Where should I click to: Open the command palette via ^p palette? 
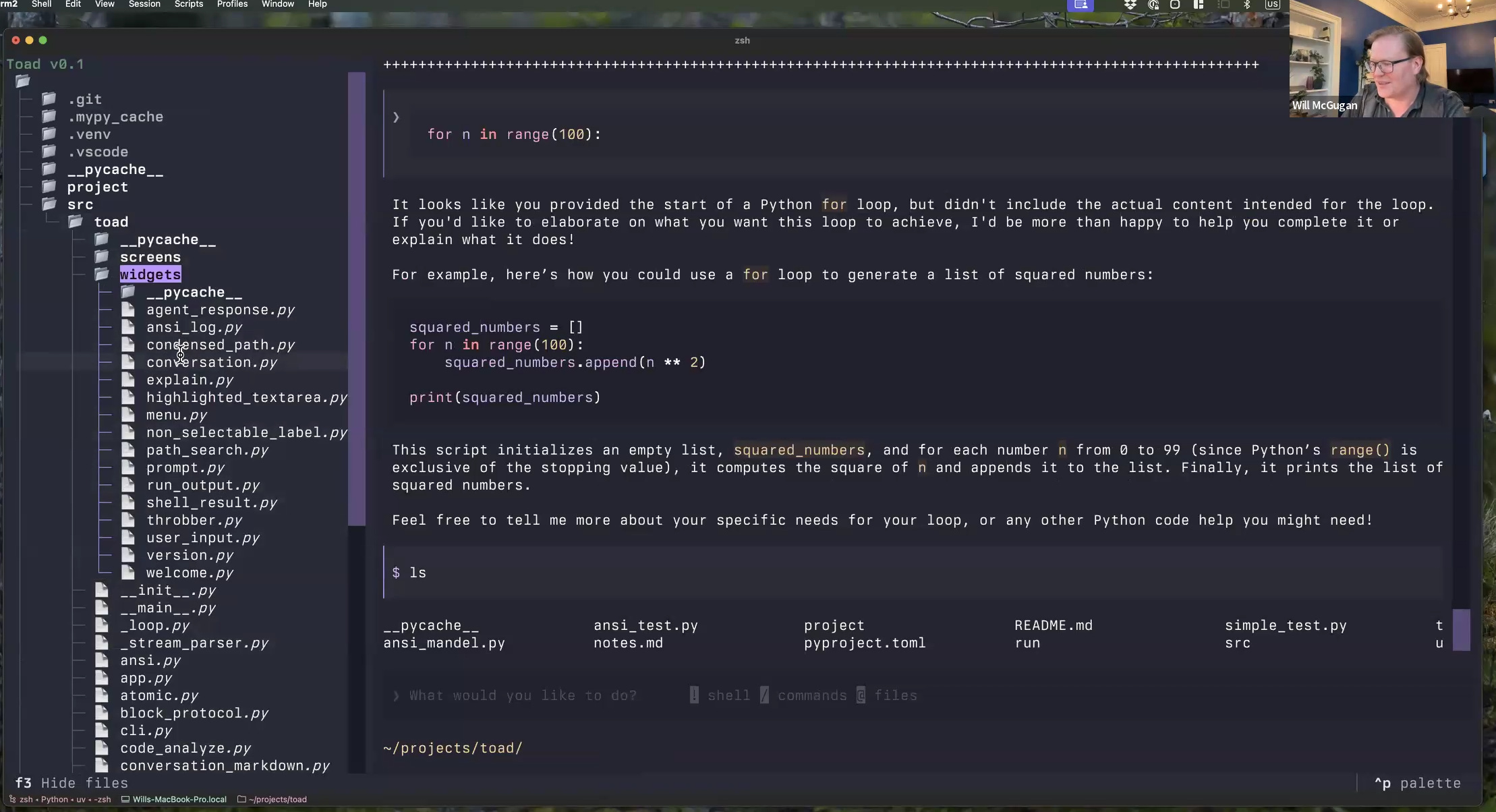tap(1417, 783)
